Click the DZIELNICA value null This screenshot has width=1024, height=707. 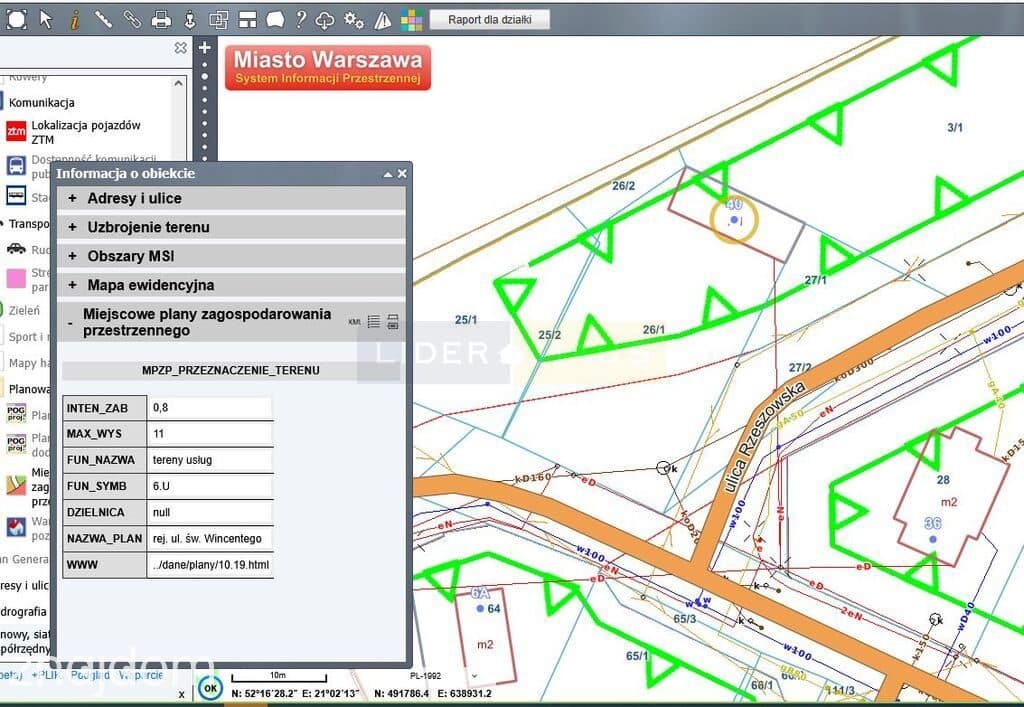(210, 512)
